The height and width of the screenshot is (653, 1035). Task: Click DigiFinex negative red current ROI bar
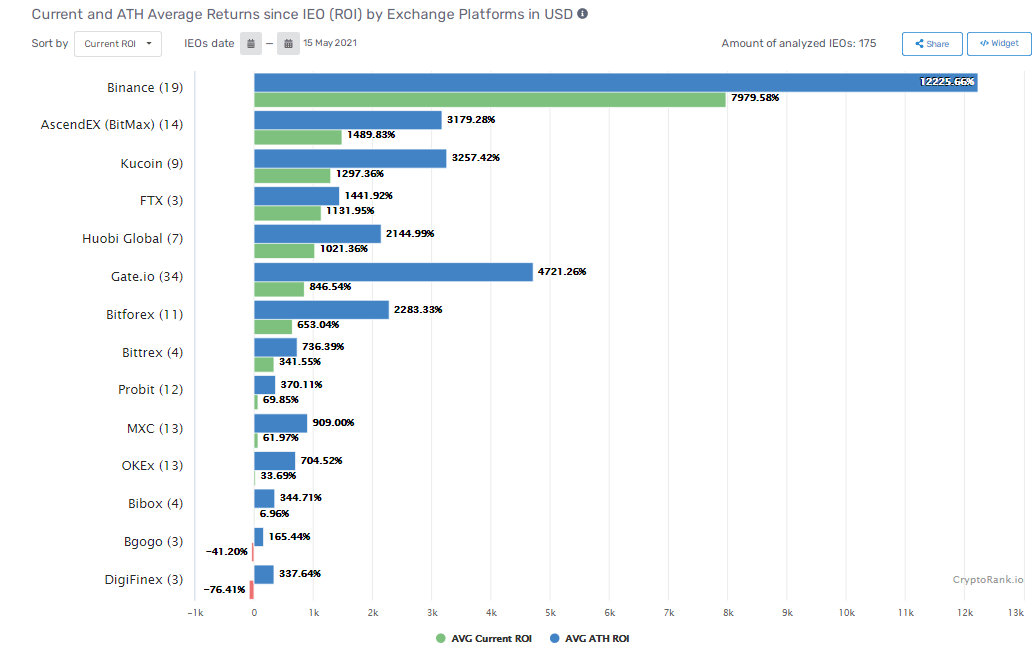[251, 590]
